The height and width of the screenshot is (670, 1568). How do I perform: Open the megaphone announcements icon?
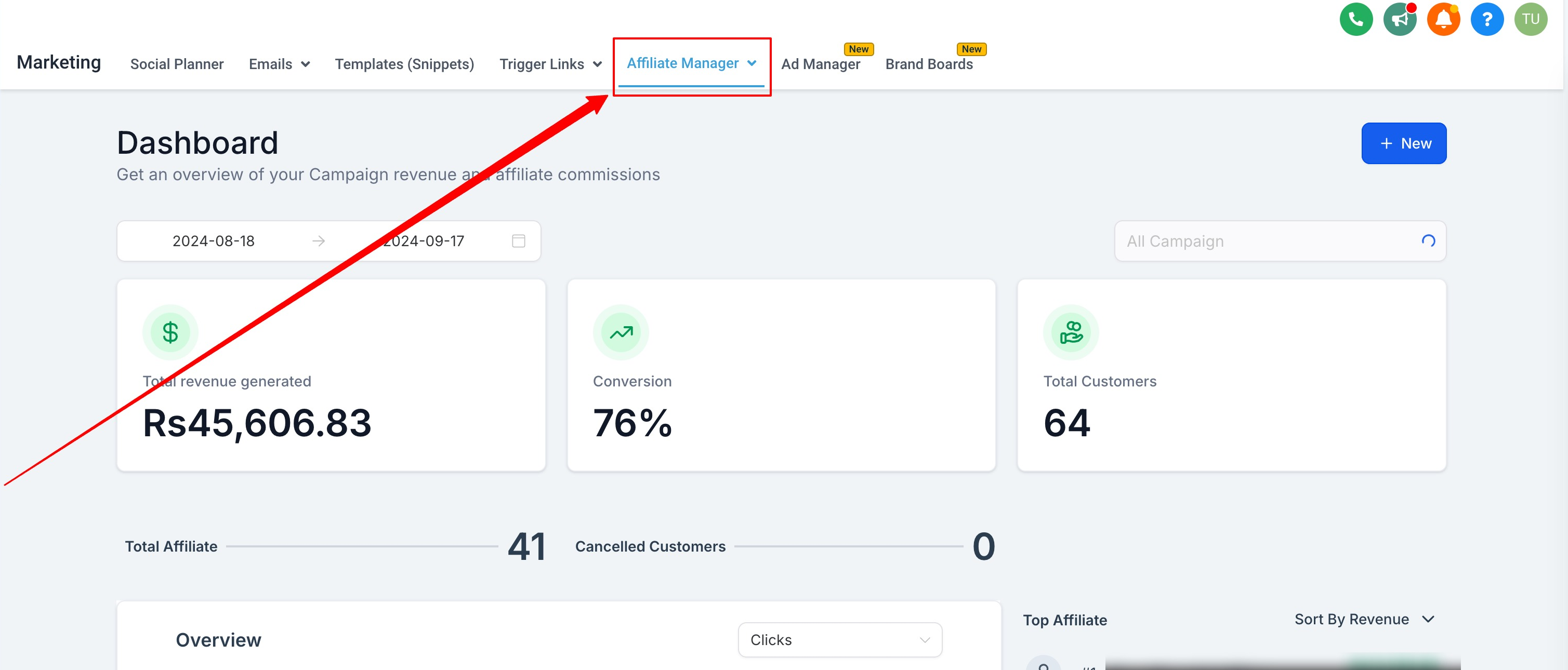click(x=1400, y=19)
